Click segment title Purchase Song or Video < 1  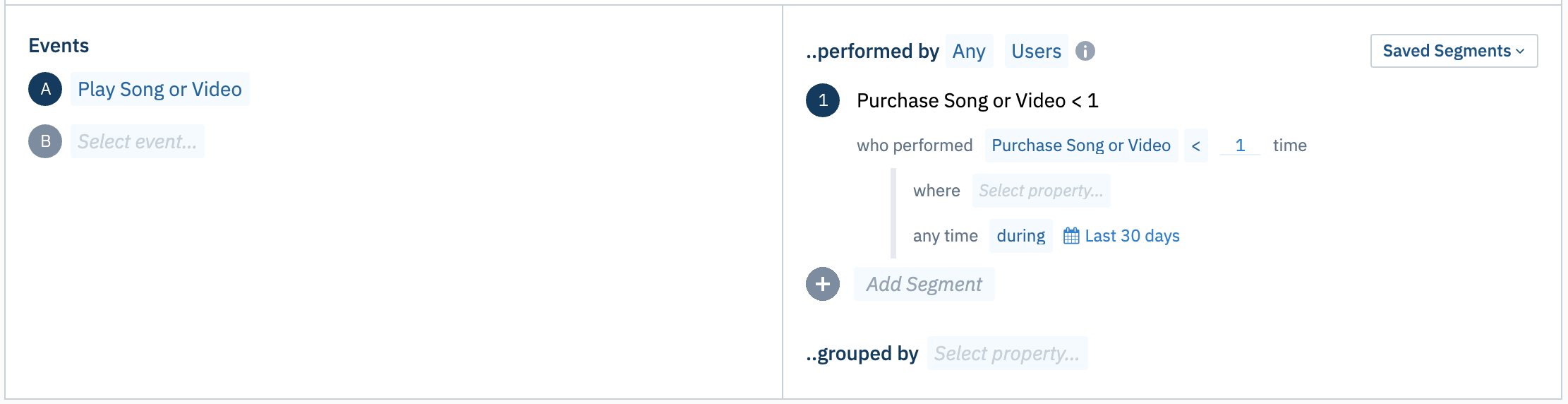(977, 100)
